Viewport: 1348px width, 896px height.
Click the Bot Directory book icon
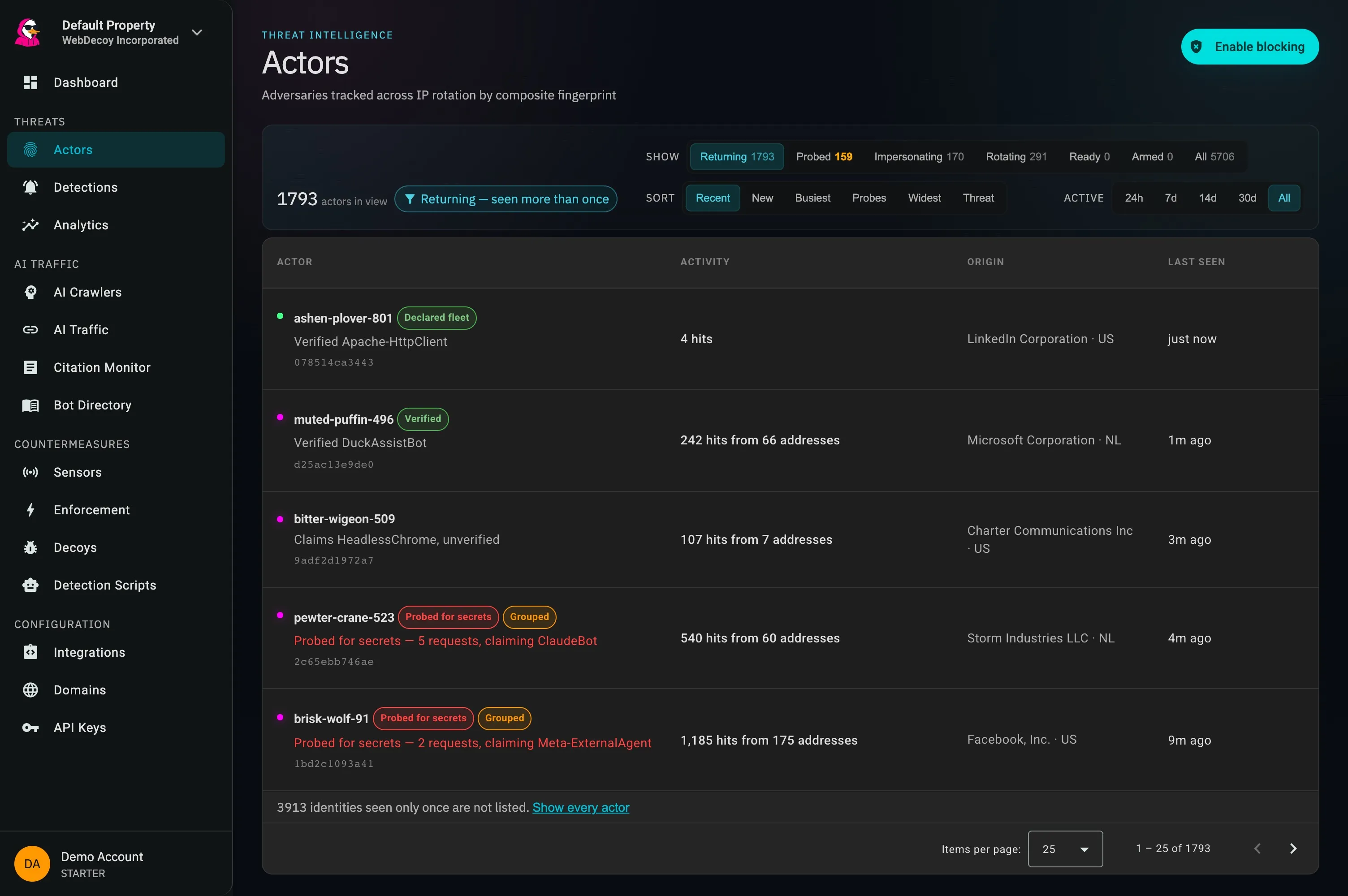[30, 405]
